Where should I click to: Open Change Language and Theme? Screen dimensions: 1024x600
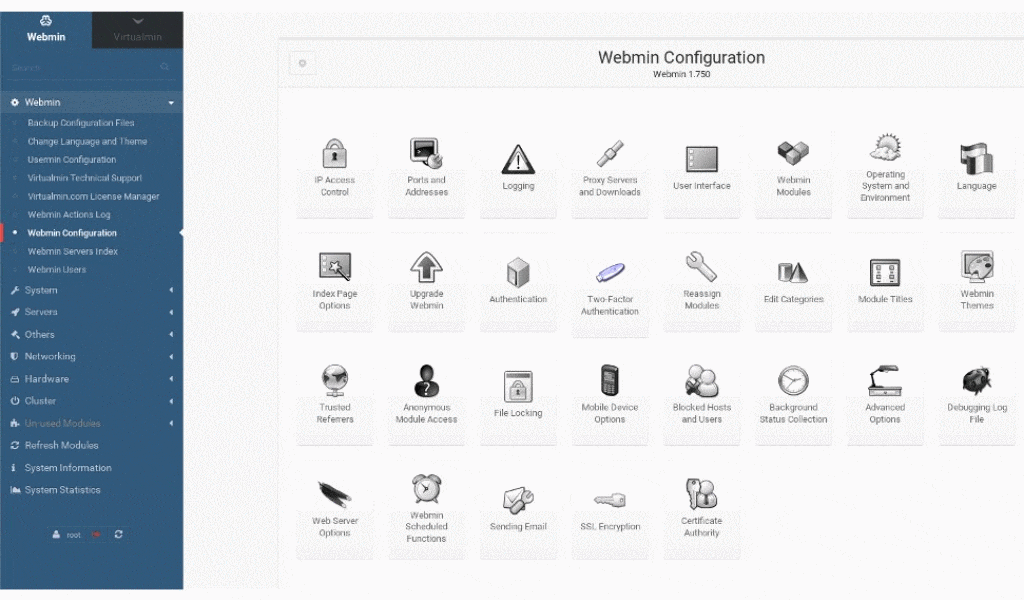coord(88,141)
